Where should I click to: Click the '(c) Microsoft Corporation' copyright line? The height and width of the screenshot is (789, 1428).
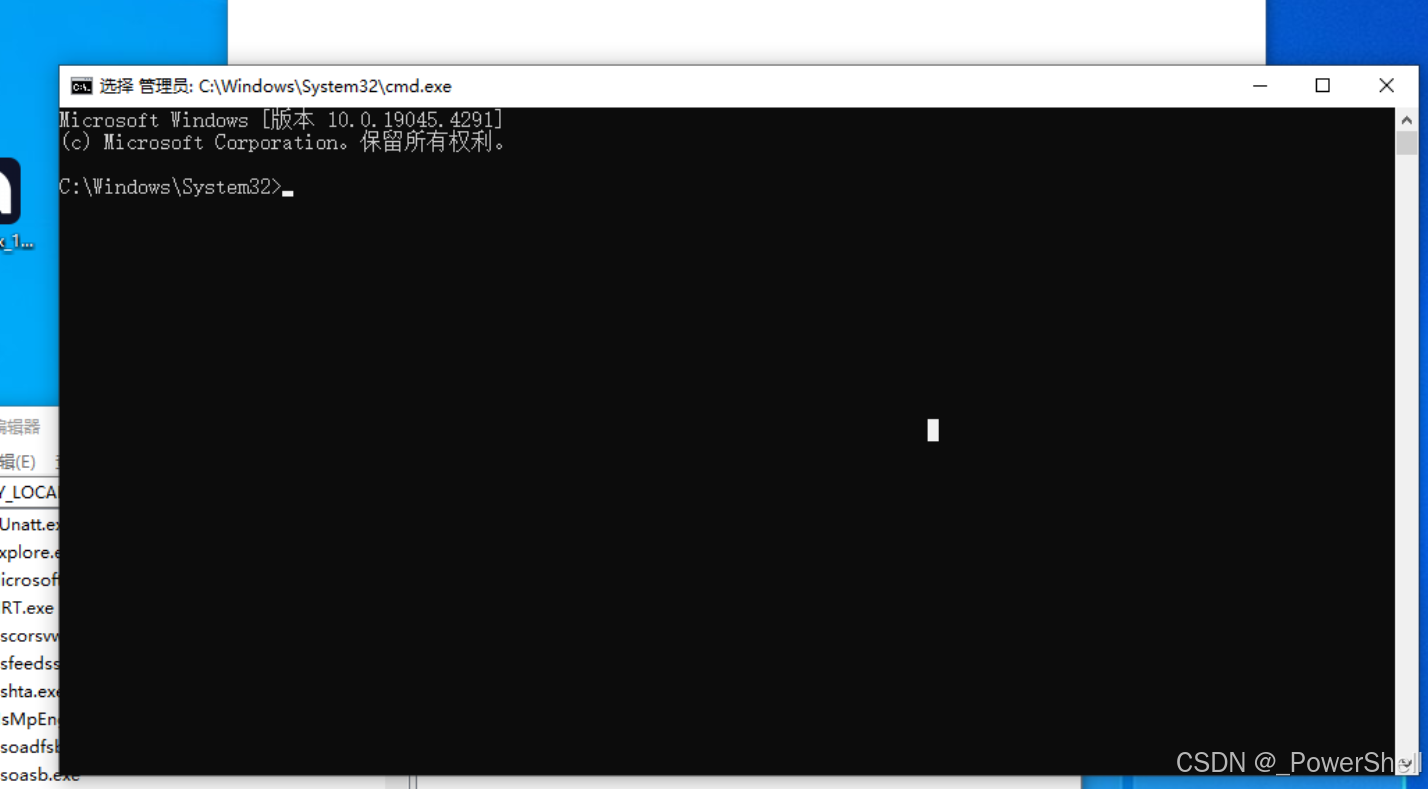coord(283,142)
